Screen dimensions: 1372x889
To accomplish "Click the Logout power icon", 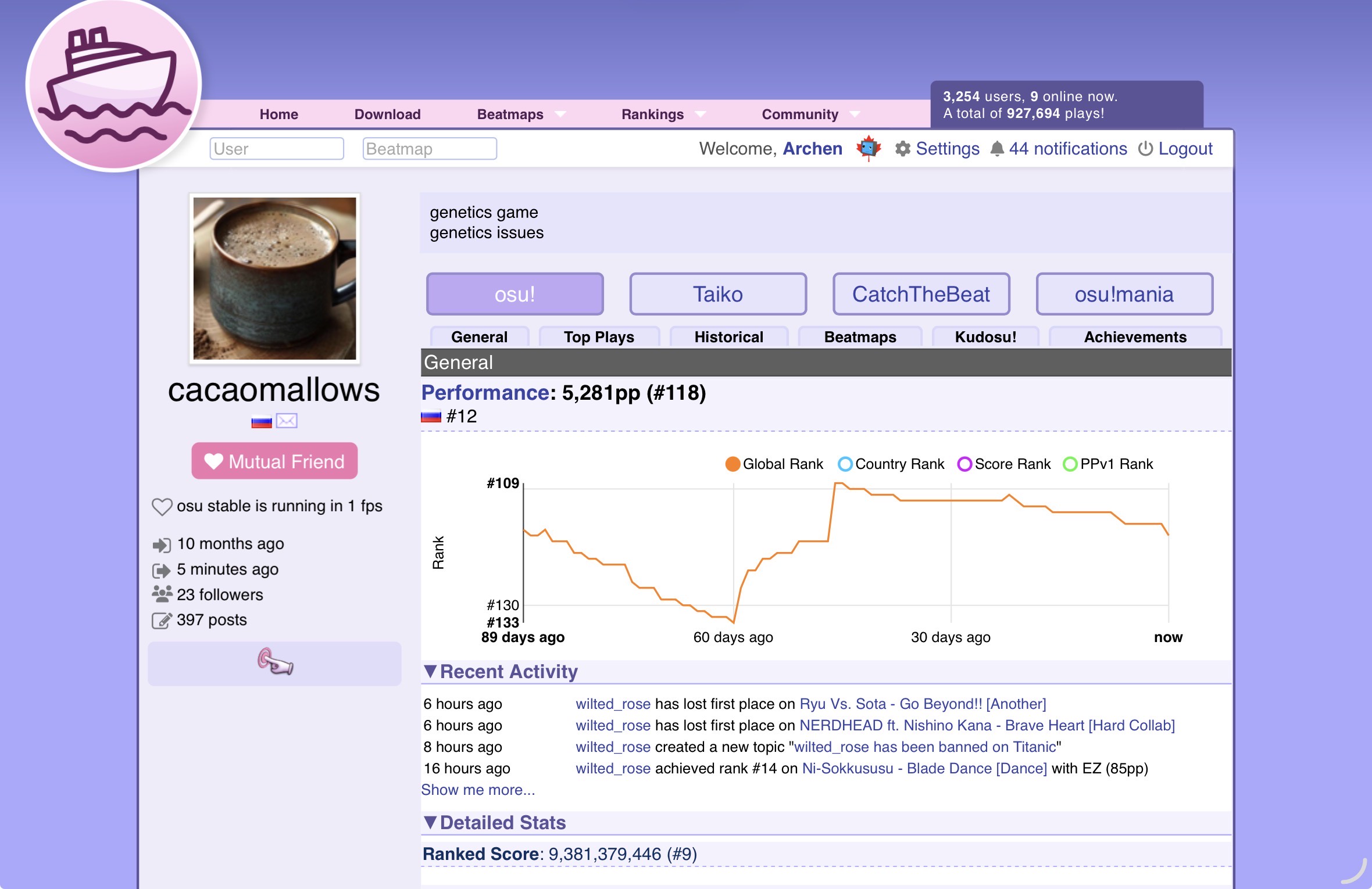I will tap(1145, 149).
